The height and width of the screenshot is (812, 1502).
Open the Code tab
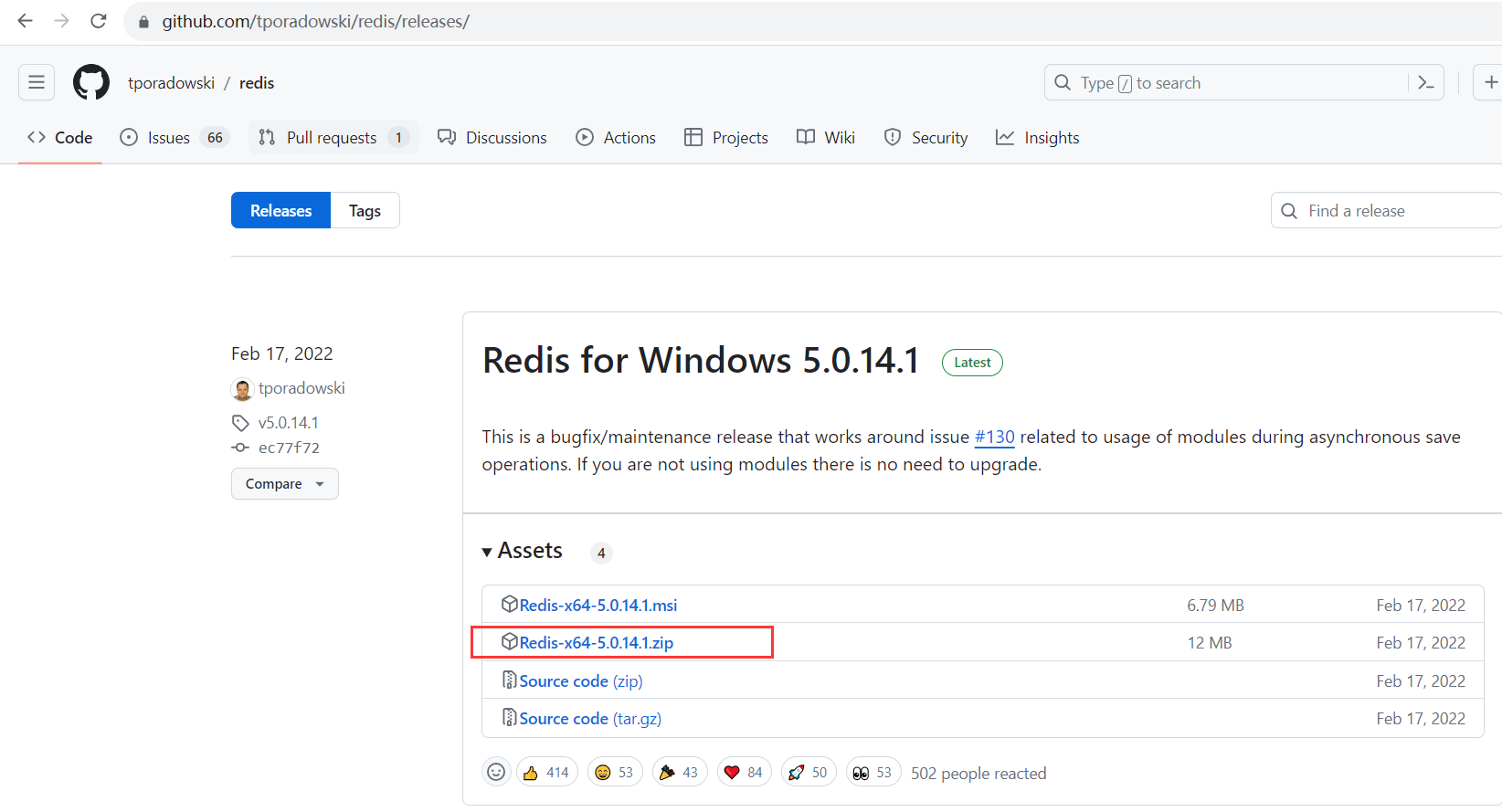click(60, 138)
